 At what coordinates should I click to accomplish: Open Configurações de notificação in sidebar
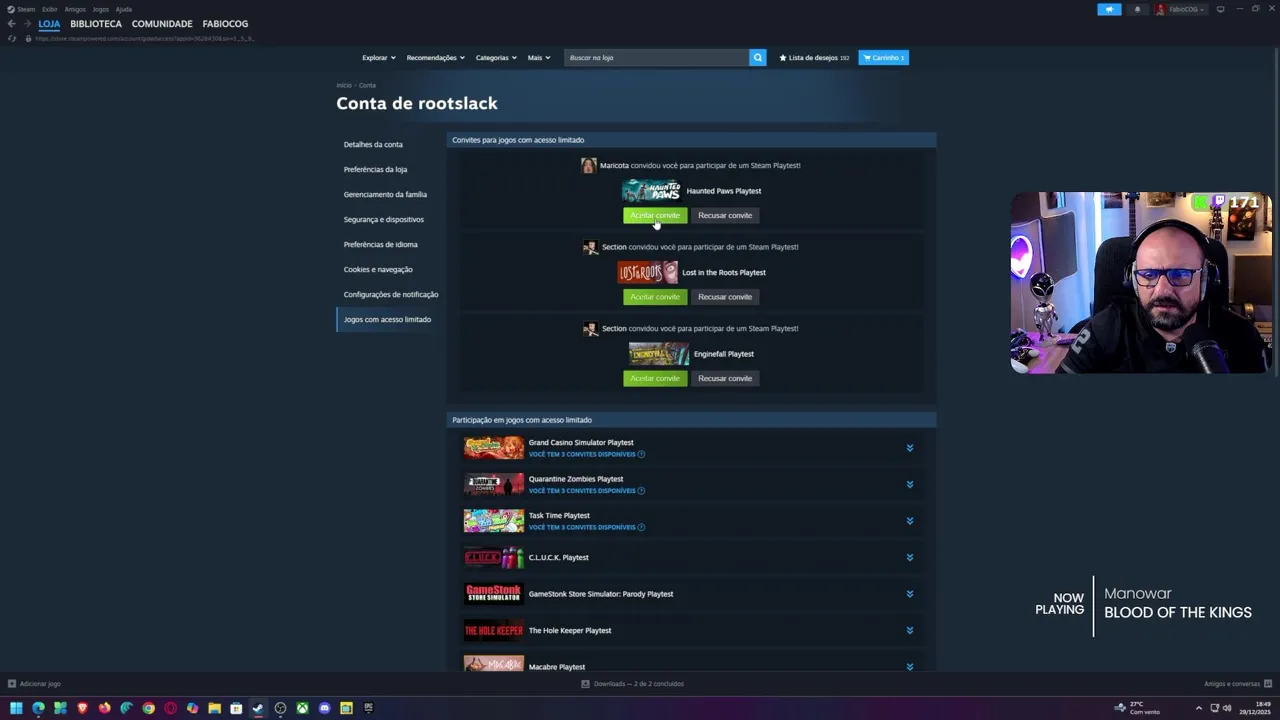[x=391, y=294]
